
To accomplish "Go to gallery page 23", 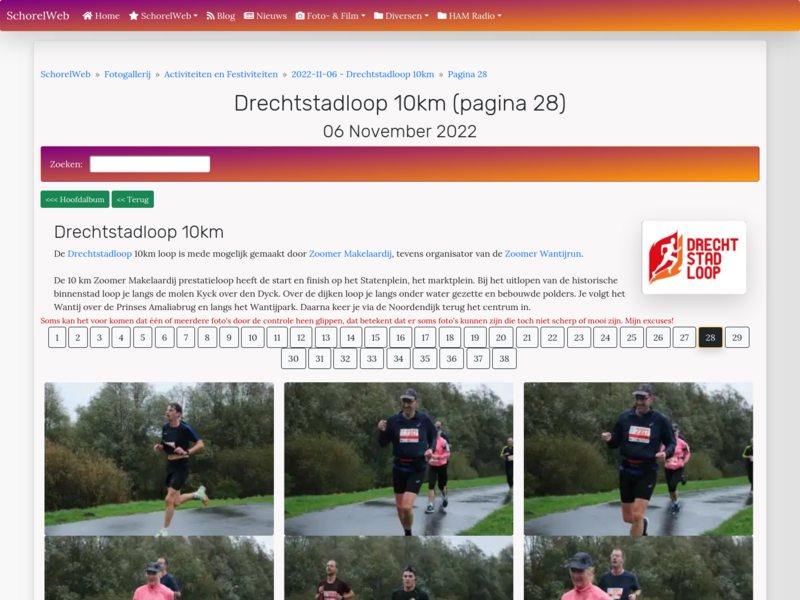I will tap(579, 337).
